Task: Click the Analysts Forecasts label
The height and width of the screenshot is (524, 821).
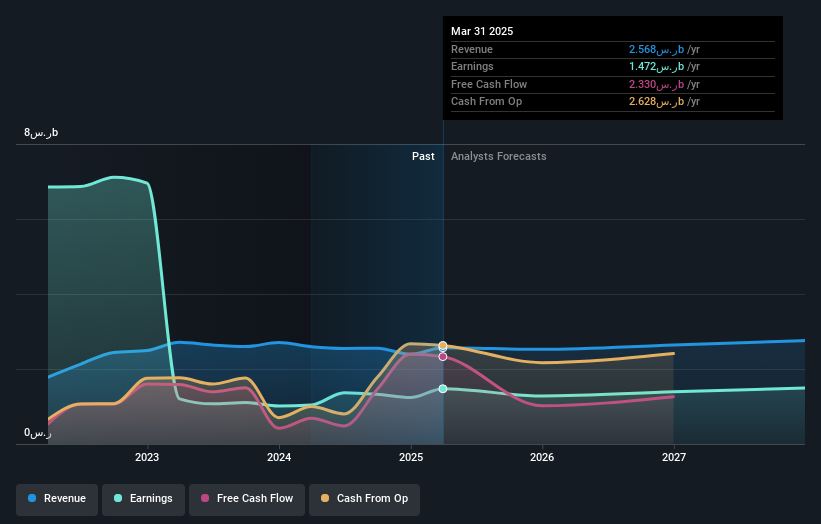Action: tap(498, 157)
